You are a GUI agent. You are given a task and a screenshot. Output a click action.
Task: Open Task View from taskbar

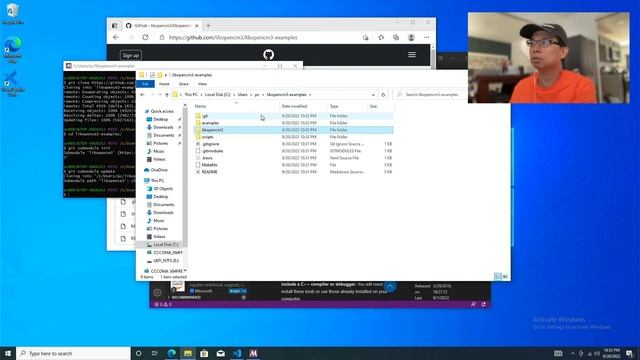pos(155,353)
